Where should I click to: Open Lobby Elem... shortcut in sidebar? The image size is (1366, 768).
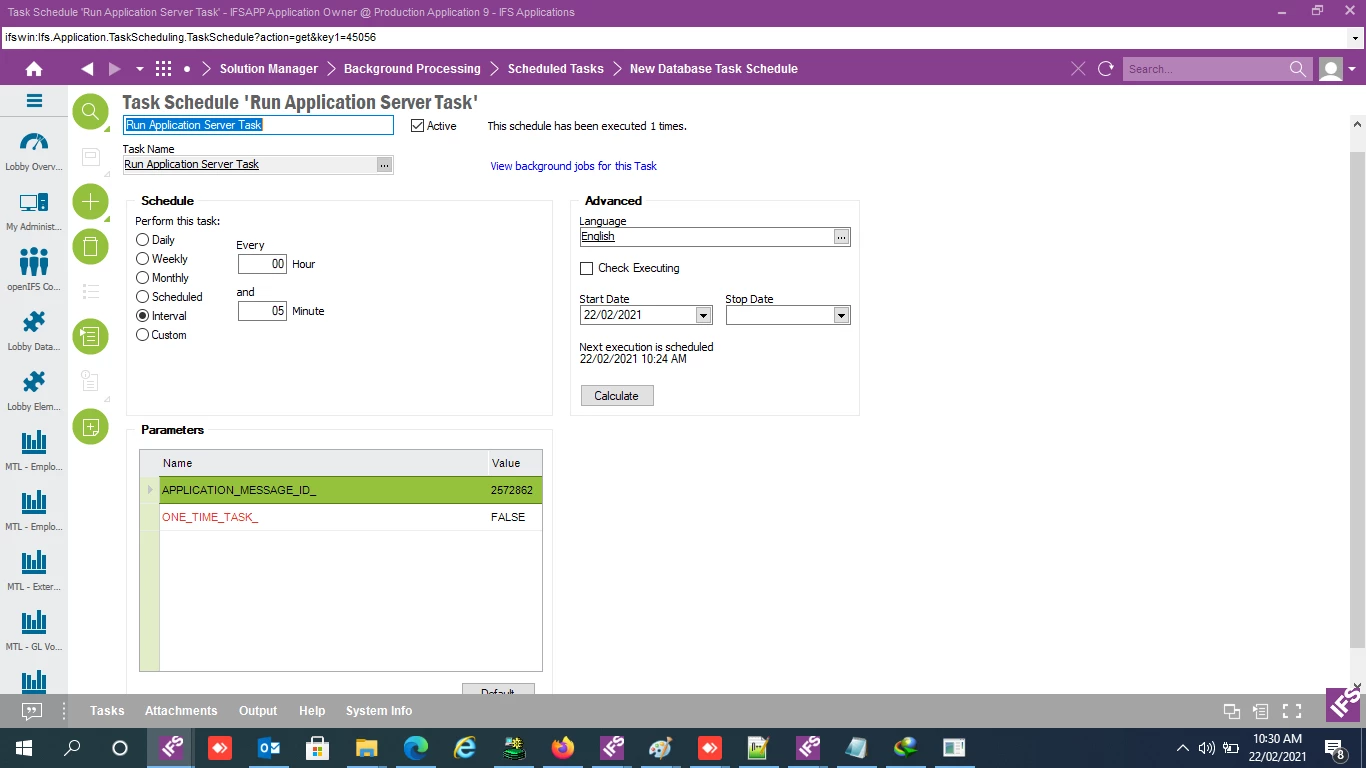[x=34, y=391]
